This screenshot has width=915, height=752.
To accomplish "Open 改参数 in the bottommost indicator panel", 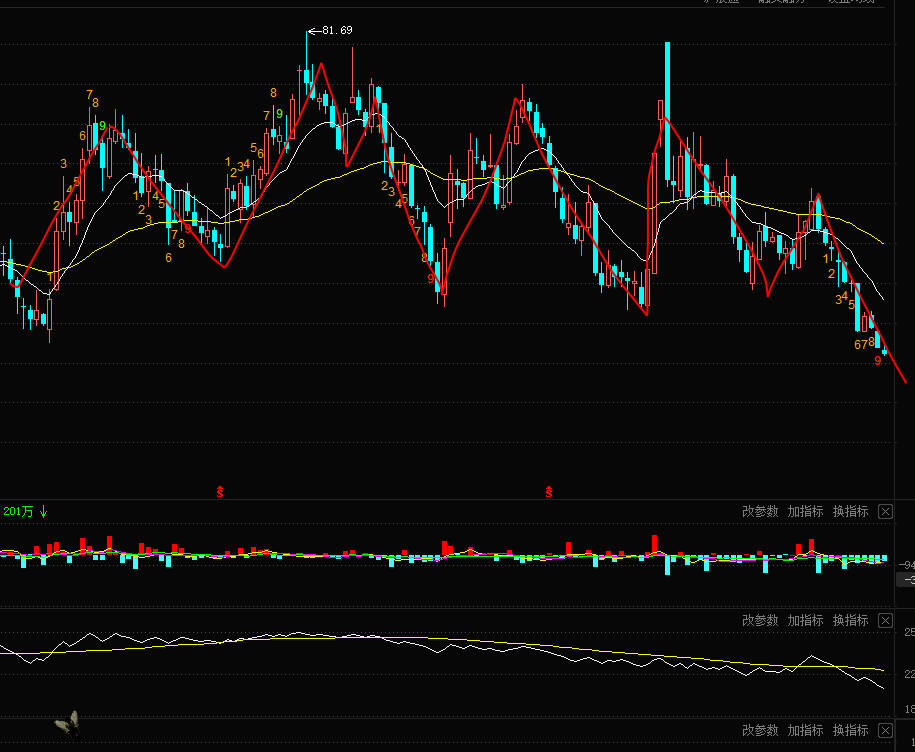I will click(760, 730).
